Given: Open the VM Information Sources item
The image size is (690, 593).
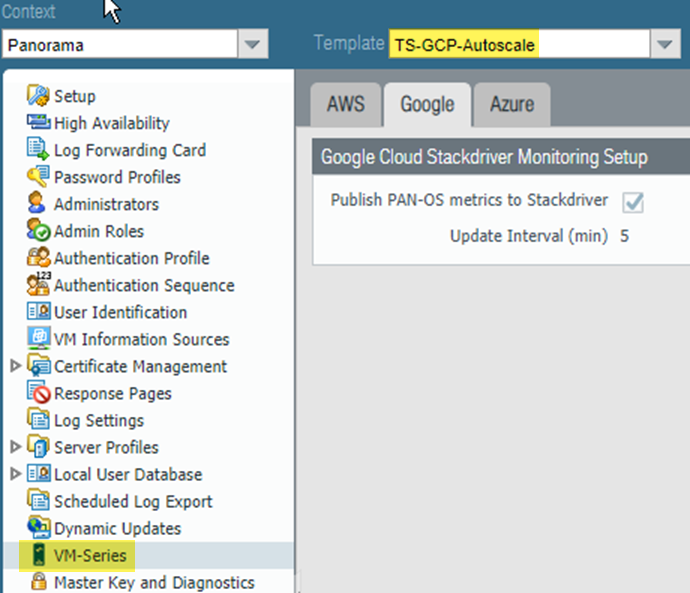Looking at the screenshot, I should [141, 339].
